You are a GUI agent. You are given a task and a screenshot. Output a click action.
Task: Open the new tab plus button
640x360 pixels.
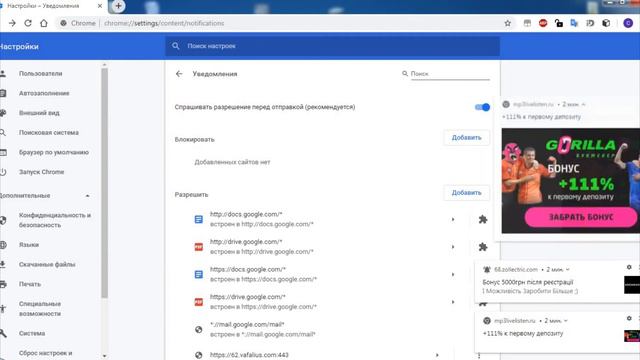coord(118,6)
